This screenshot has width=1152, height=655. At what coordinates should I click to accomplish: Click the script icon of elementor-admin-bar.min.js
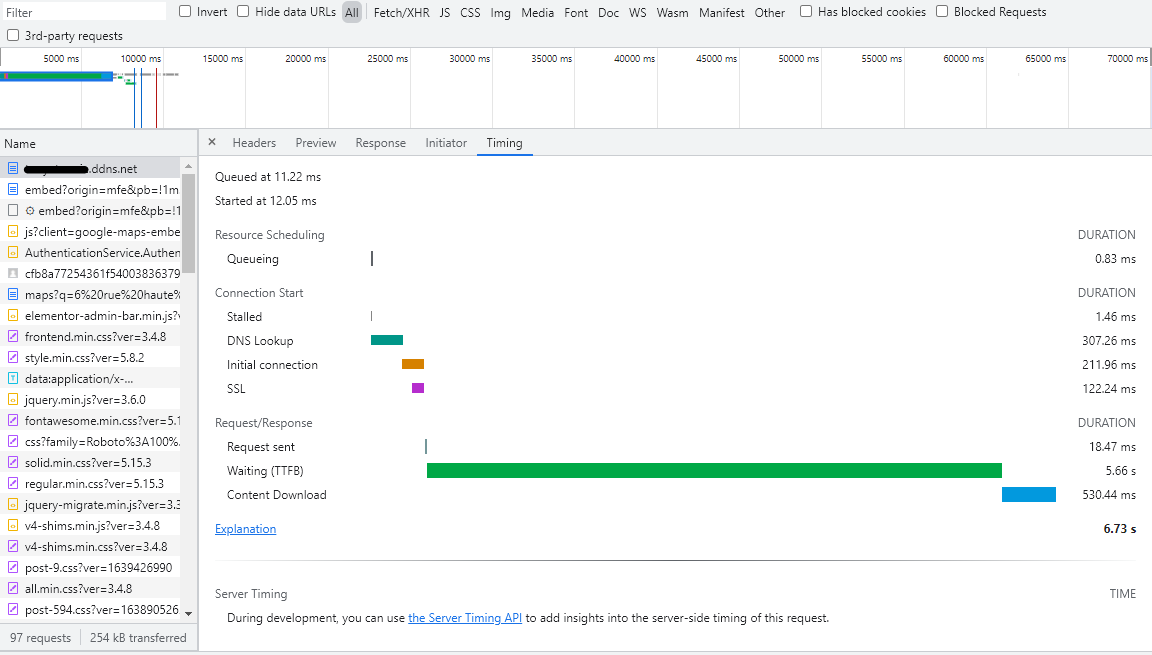click(12, 316)
